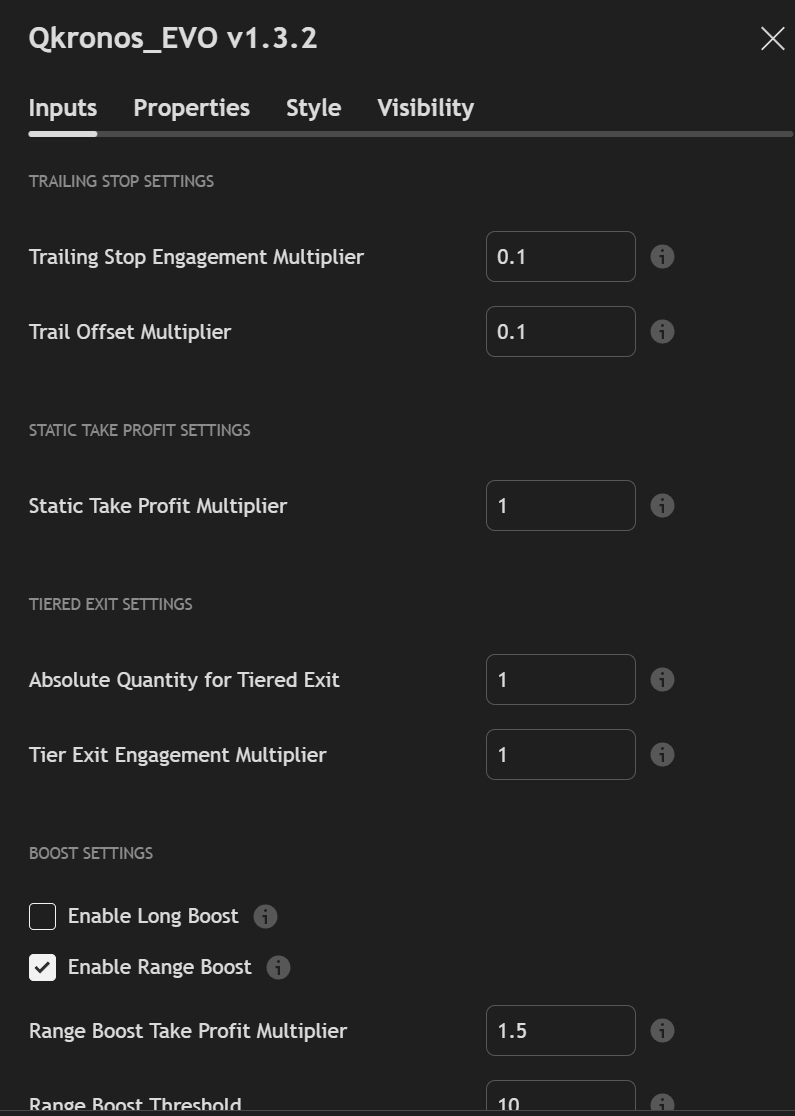Select the Inputs tab
The width and height of the screenshot is (795, 1116).
click(62, 108)
